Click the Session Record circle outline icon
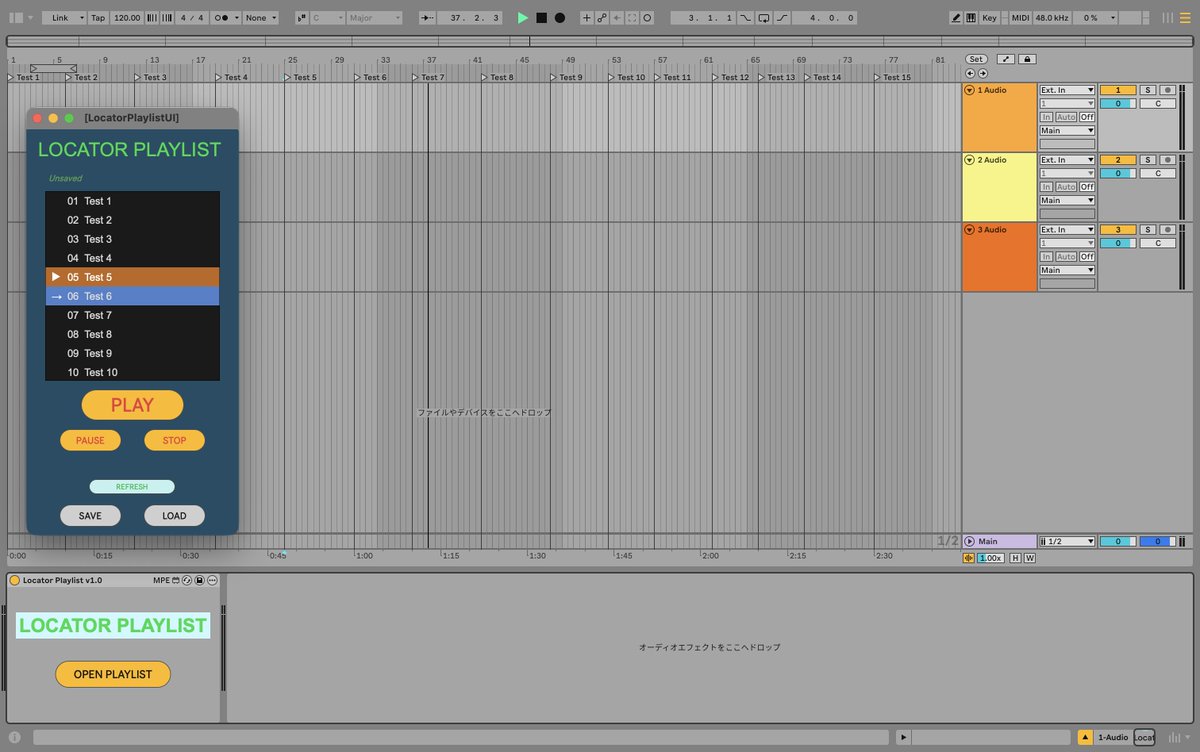Screen dimensions: 1200x752 pos(647,18)
